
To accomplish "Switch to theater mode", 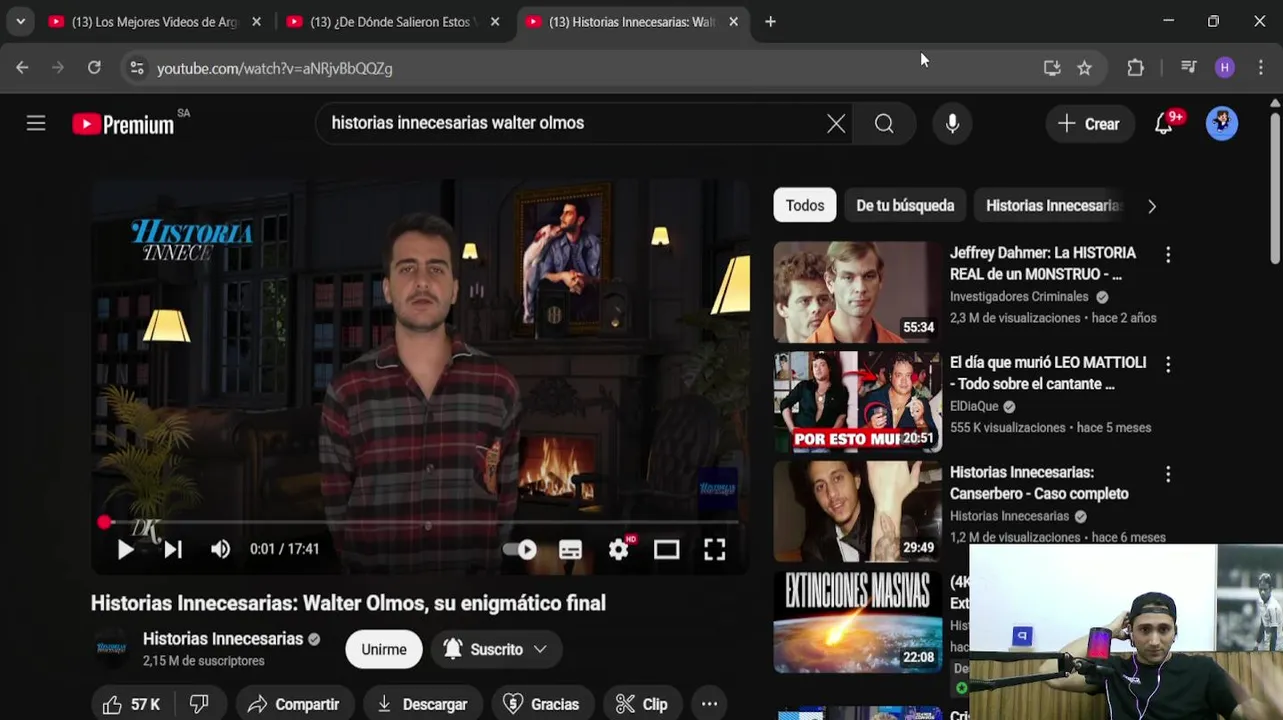I will click(667, 549).
